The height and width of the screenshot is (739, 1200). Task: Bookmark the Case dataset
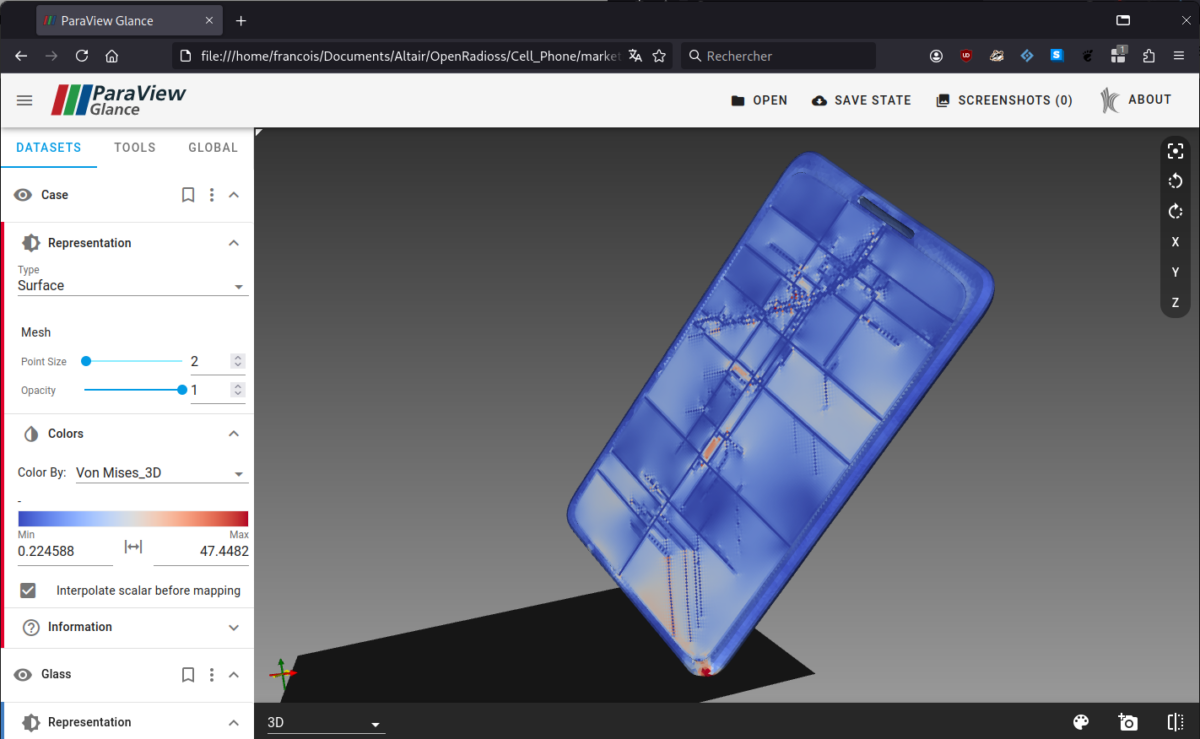coord(188,194)
